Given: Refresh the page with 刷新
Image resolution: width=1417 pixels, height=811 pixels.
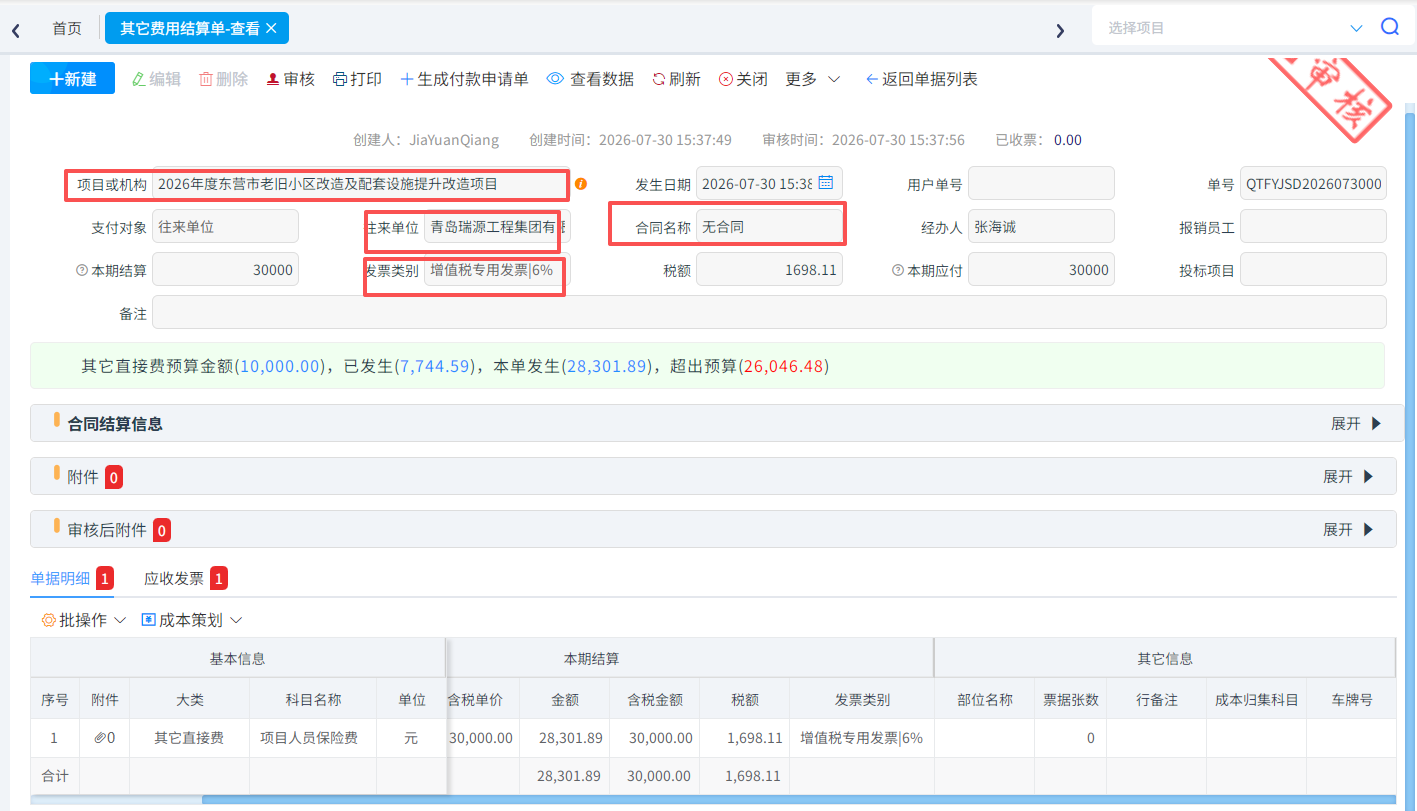Looking at the screenshot, I should pos(676,79).
